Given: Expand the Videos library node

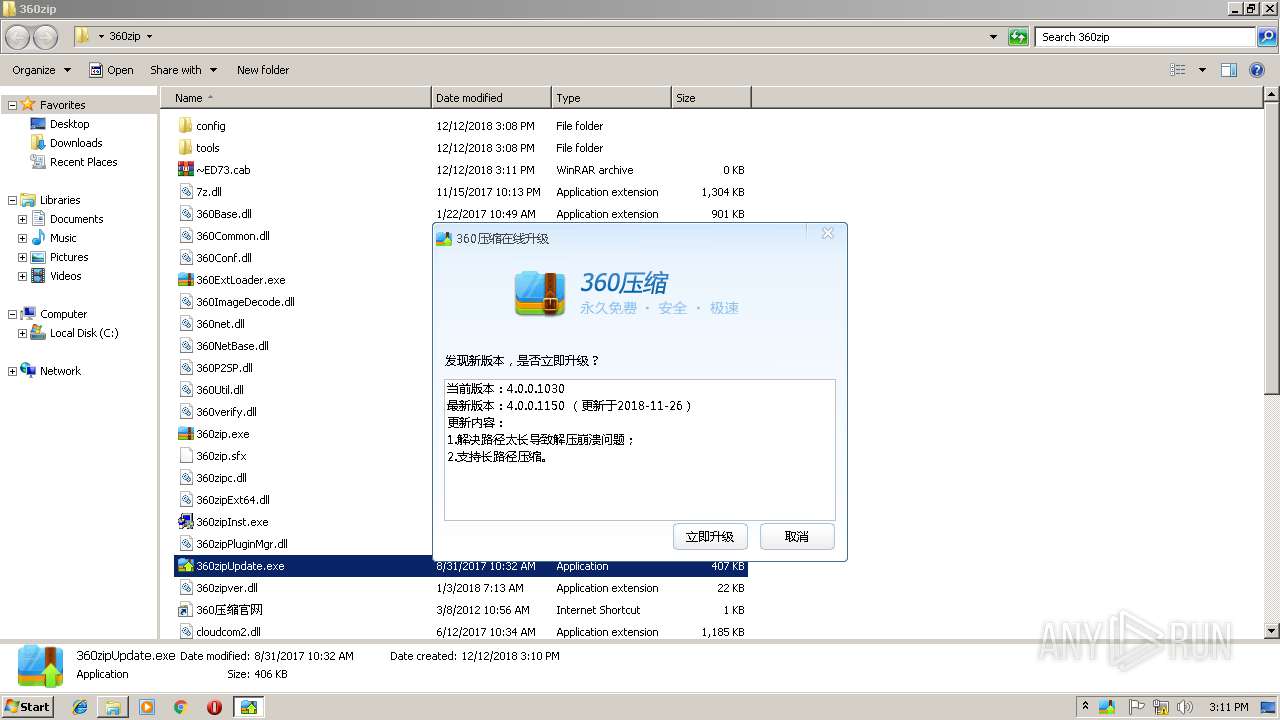Looking at the screenshot, I should point(22,276).
